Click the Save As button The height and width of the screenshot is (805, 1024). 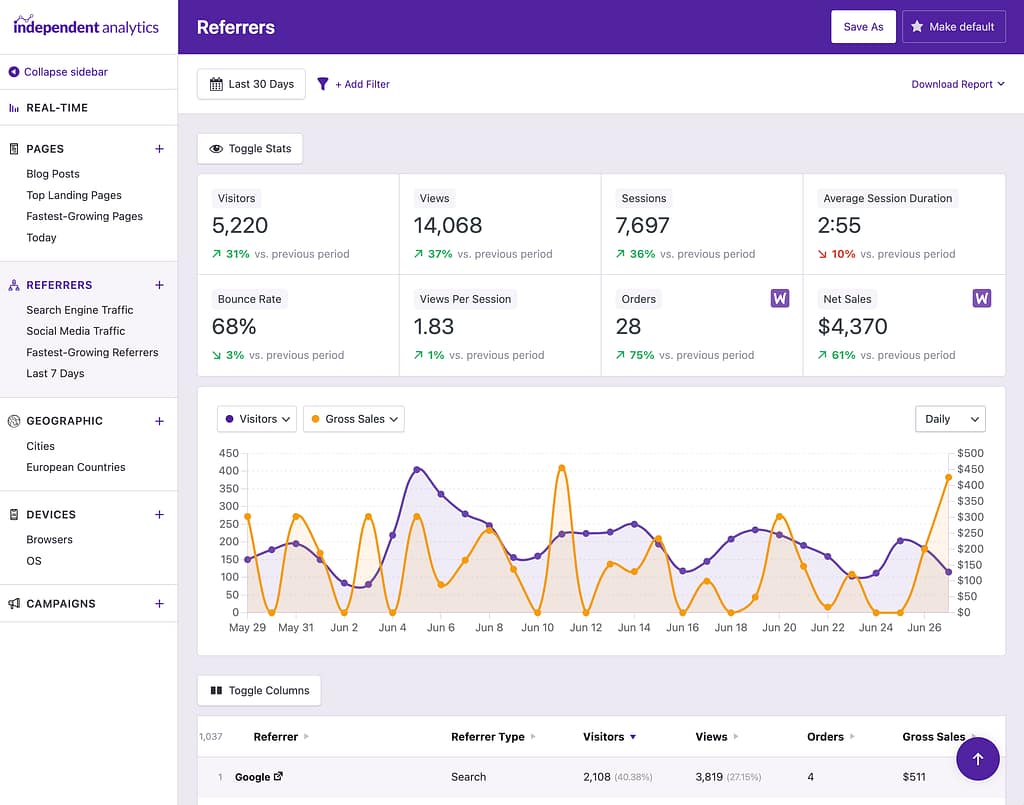pos(862,26)
